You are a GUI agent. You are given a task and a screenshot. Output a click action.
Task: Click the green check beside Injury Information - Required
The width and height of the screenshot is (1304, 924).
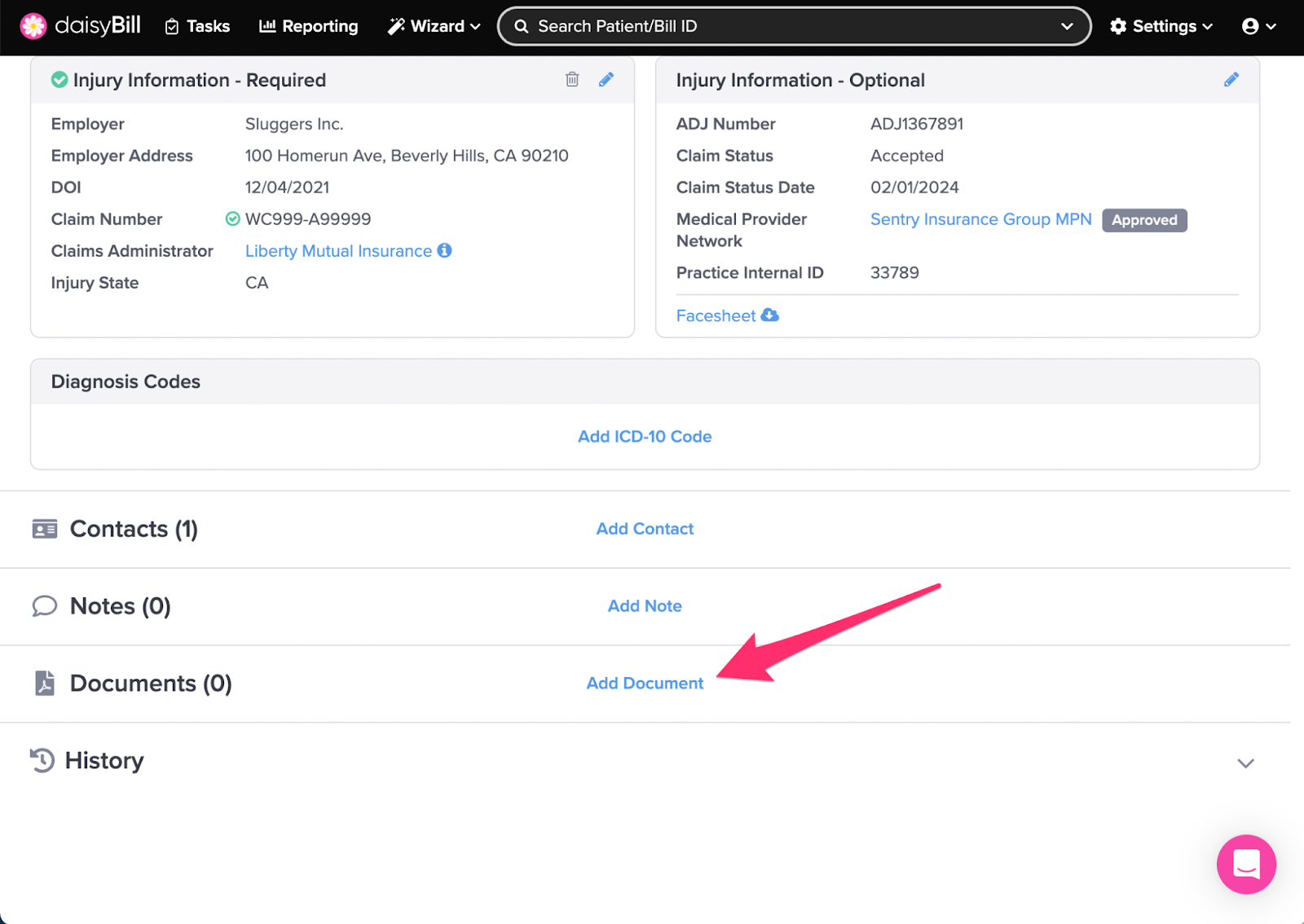59,80
